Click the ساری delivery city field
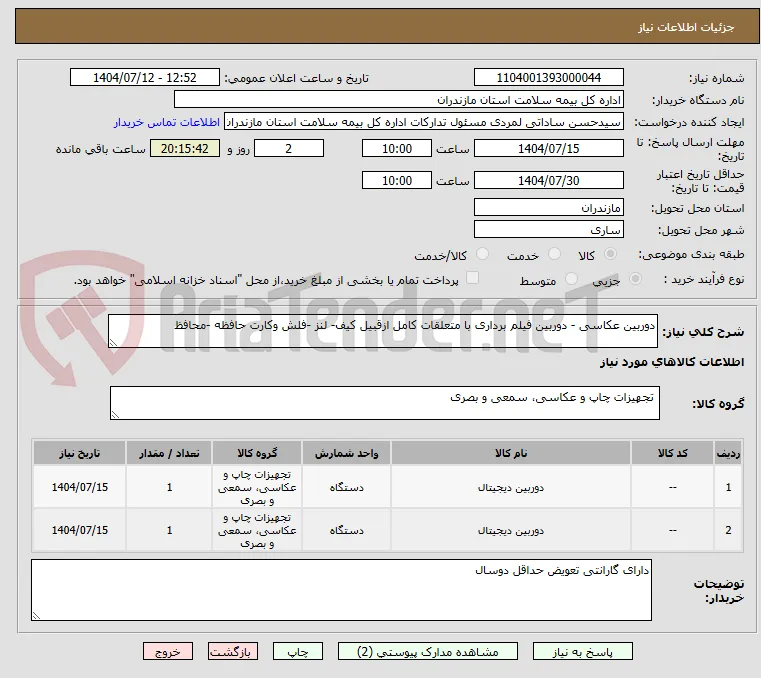761x678 pixels. pyautogui.click(x=548, y=229)
